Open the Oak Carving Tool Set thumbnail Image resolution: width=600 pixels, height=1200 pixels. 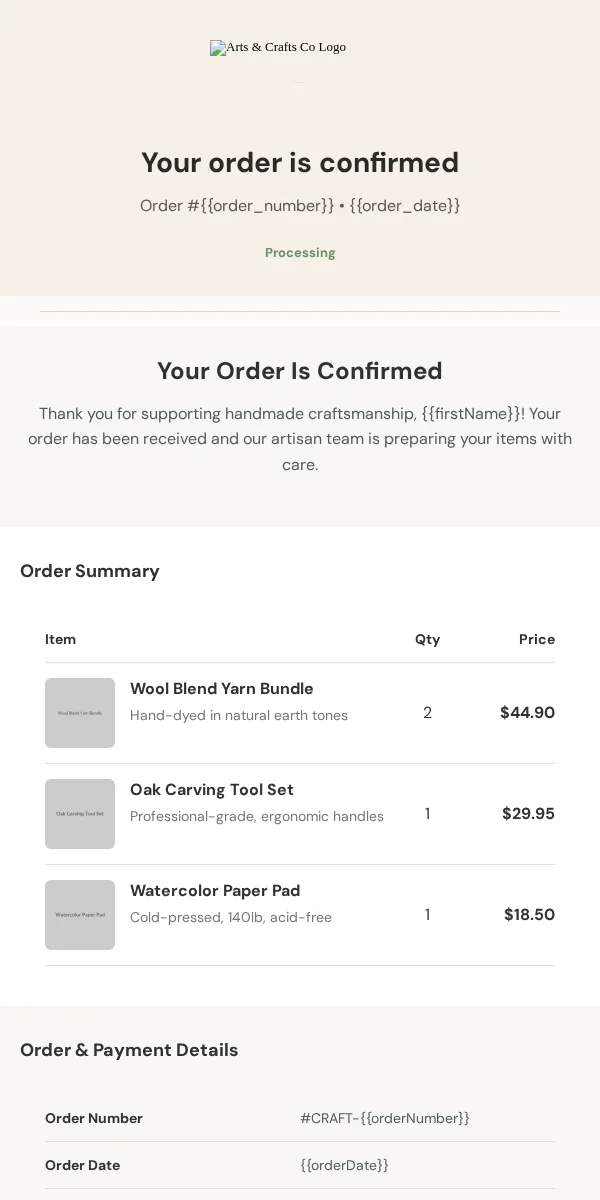[x=80, y=814]
